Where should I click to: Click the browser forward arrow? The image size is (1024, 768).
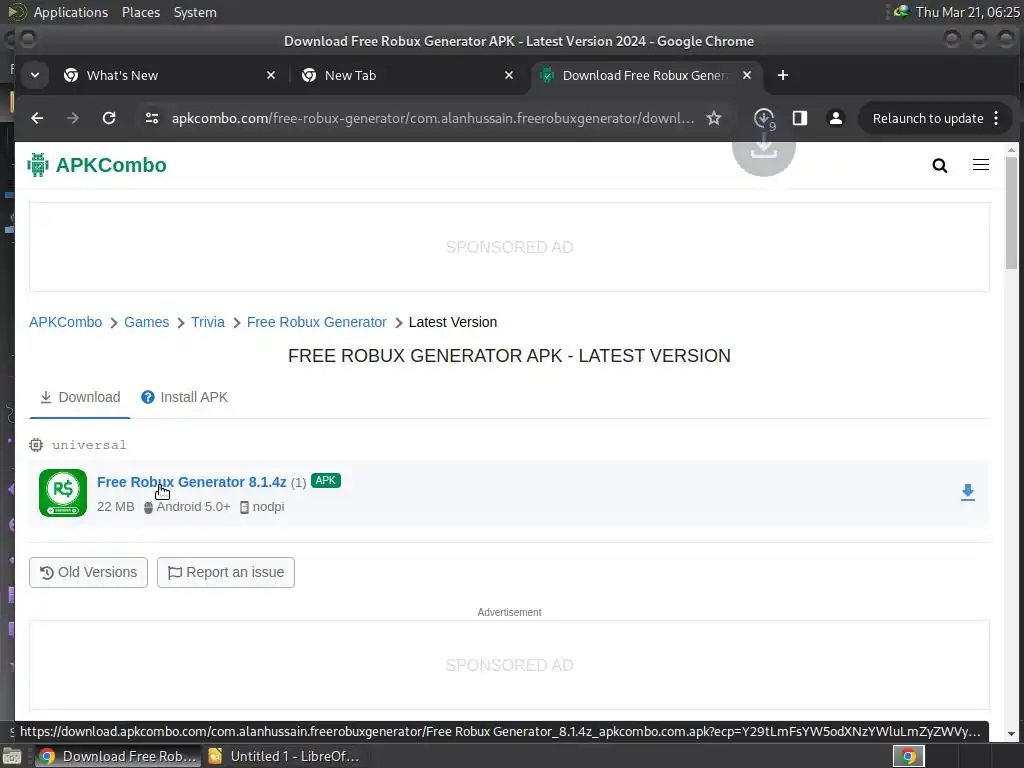coord(72,118)
